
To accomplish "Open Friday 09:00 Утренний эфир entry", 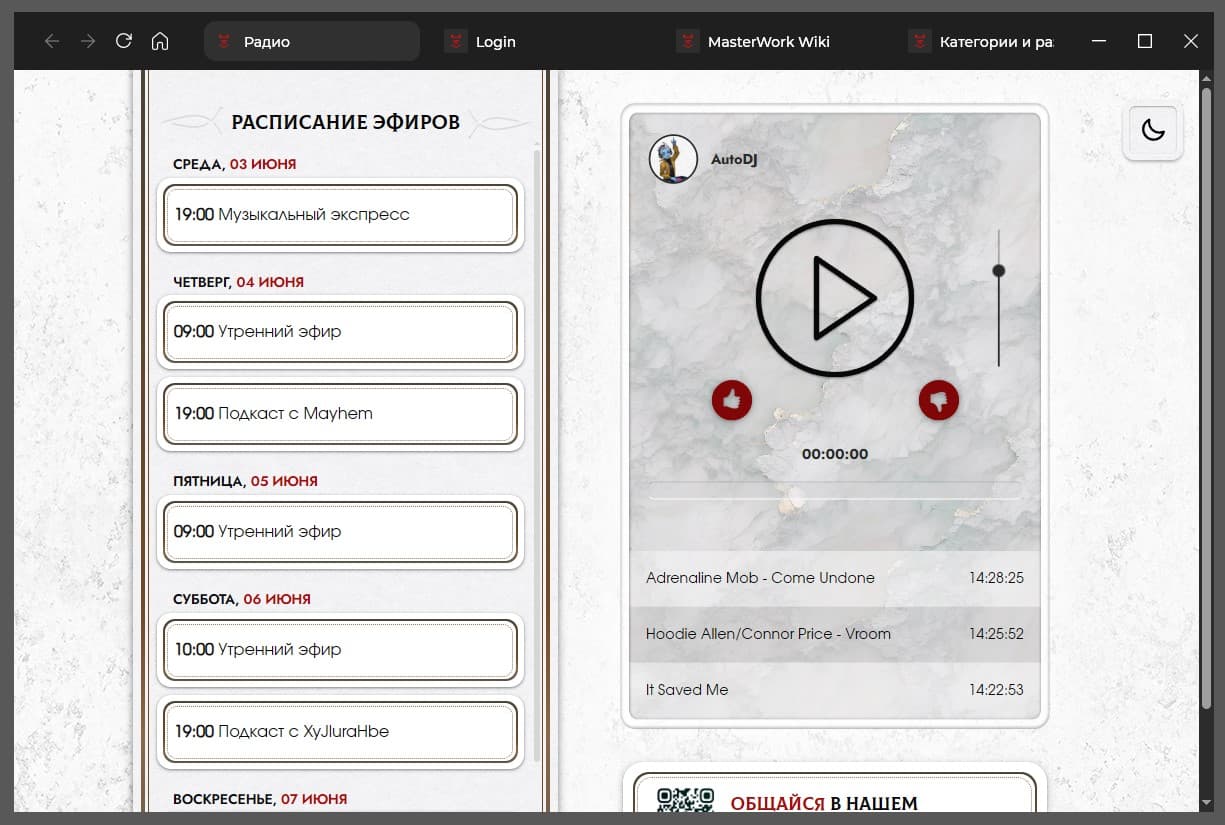I will (x=340, y=531).
